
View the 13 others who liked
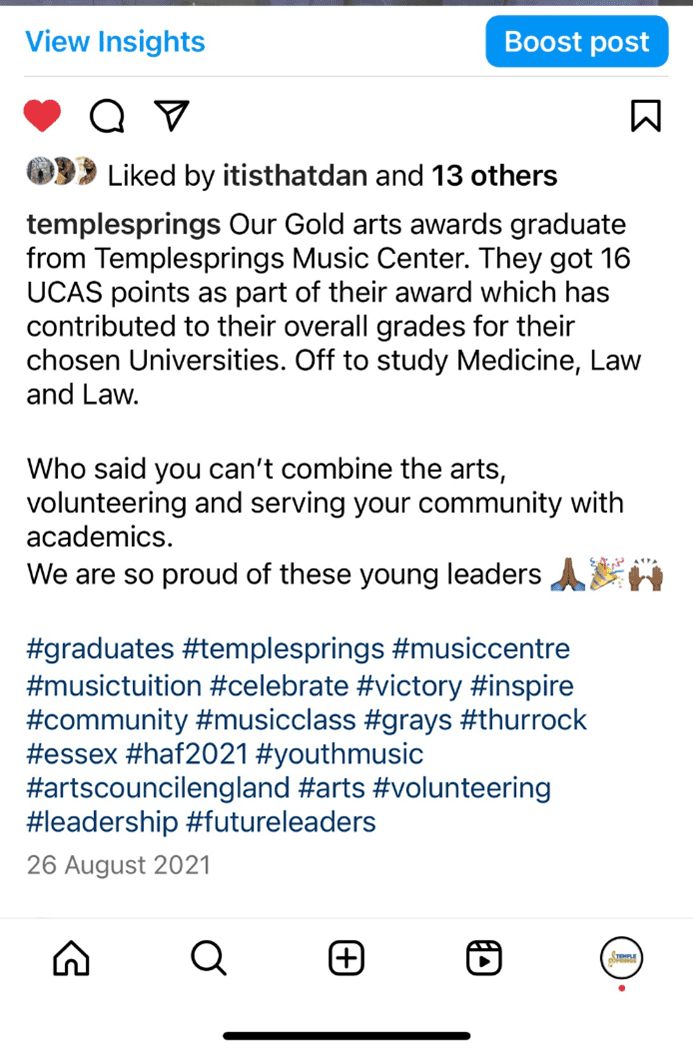tap(494, 177)
